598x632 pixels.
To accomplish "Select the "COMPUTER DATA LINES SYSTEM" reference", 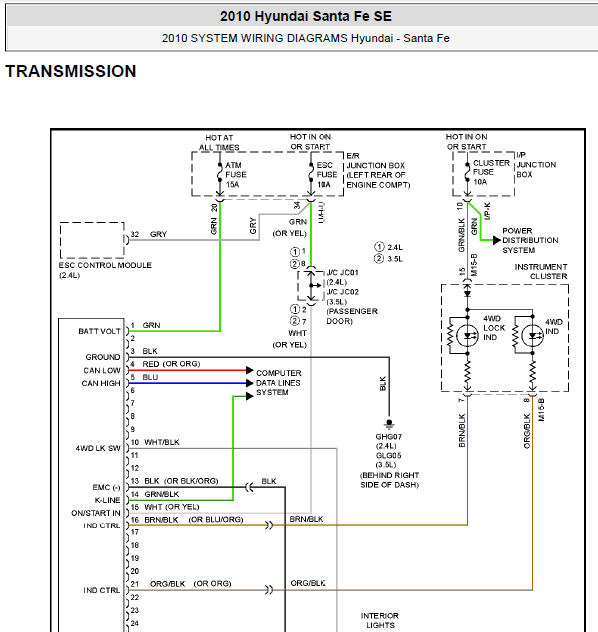I will click(x=278, y=383).
